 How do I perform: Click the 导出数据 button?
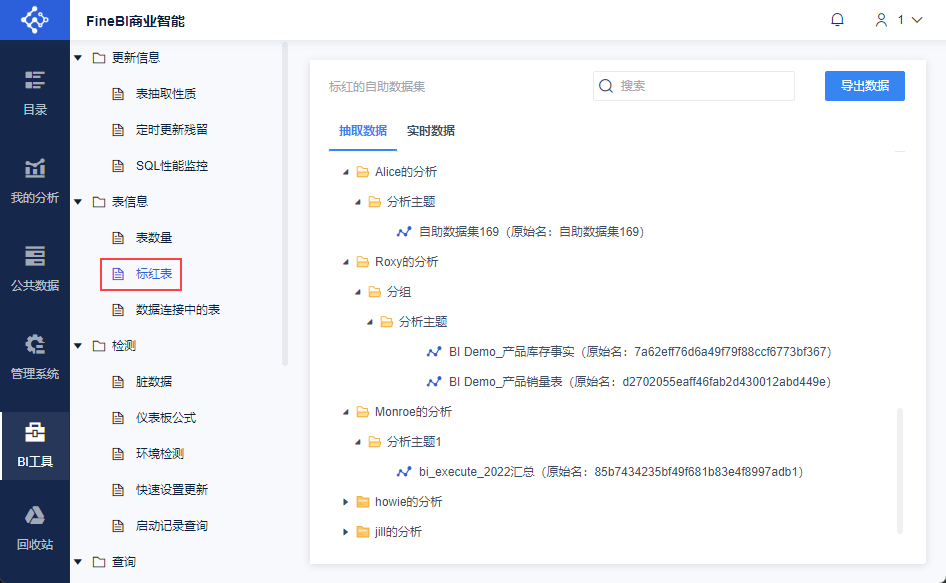click(865, 86)
